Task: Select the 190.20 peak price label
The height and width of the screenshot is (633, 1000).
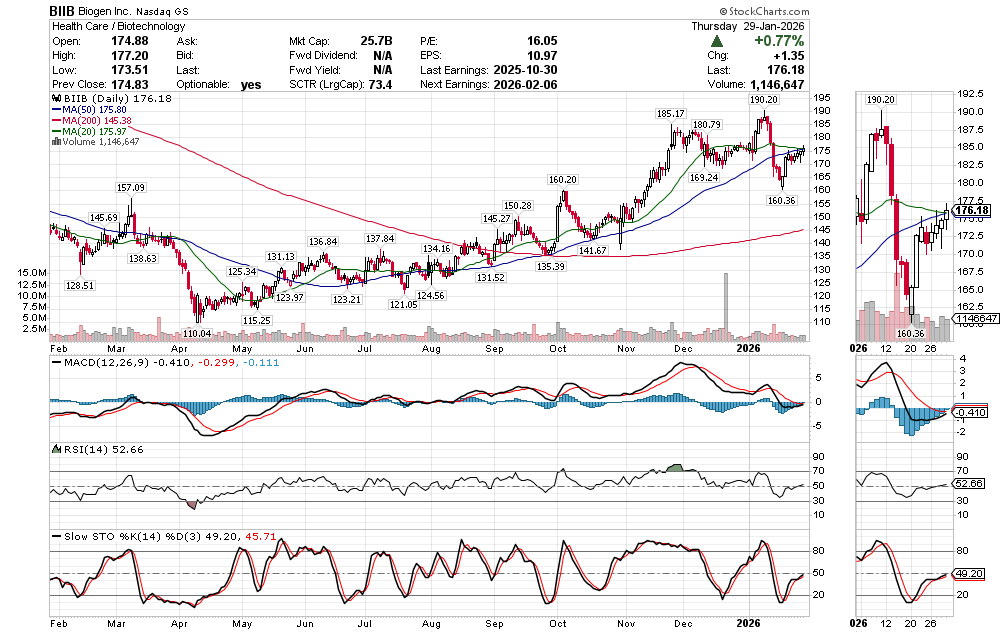Action: pyautogui.click(x=763, y=100)
